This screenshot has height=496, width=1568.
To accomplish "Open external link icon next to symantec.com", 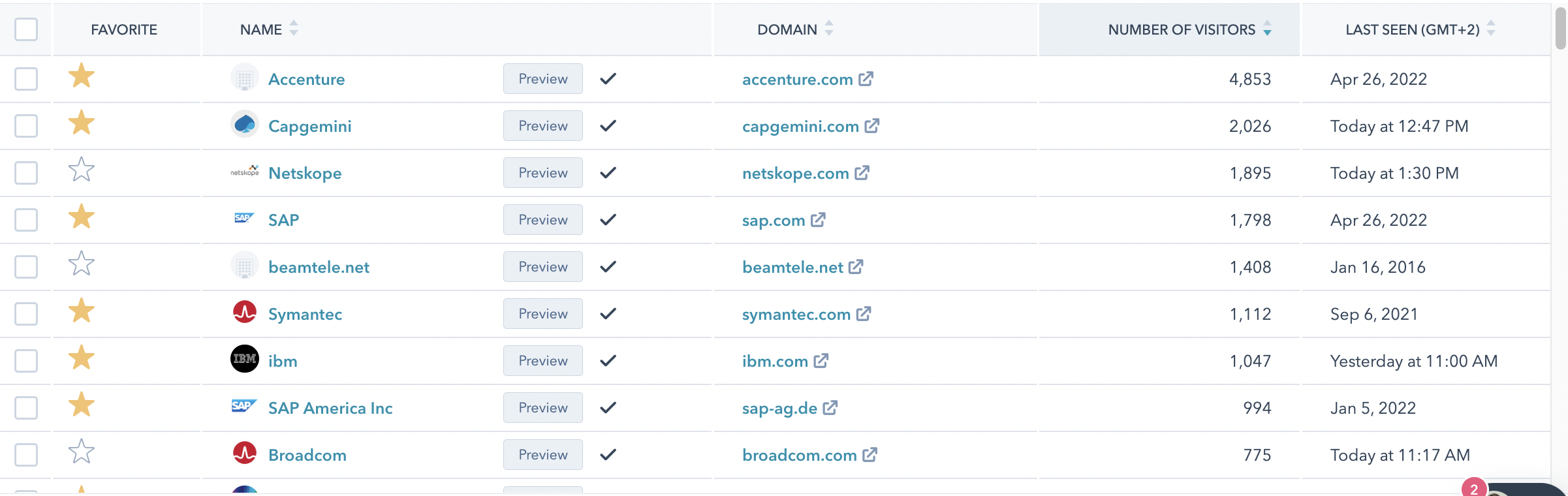I will coord(864,314).
